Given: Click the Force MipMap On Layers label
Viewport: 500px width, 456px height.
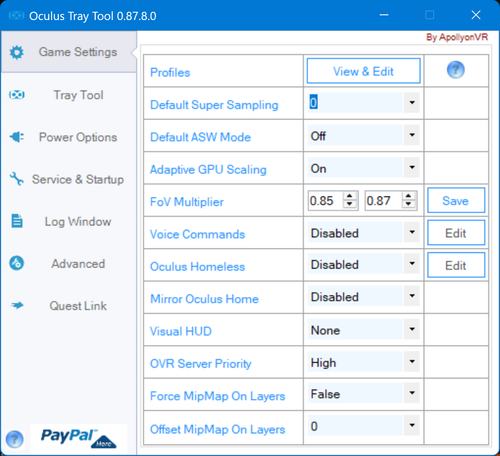Looking at the screenshot, I should pyautogui.click(x=218, y=396).
